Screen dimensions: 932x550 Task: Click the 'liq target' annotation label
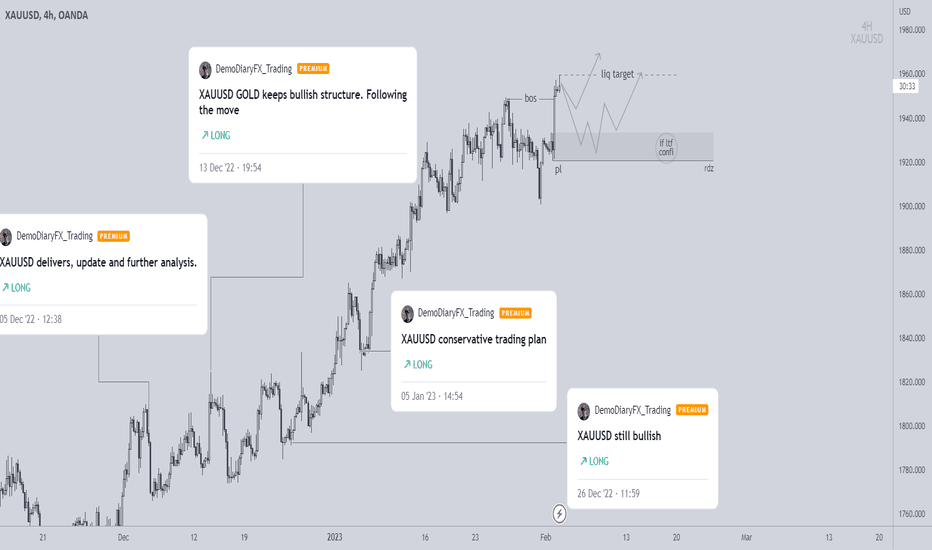617,74
